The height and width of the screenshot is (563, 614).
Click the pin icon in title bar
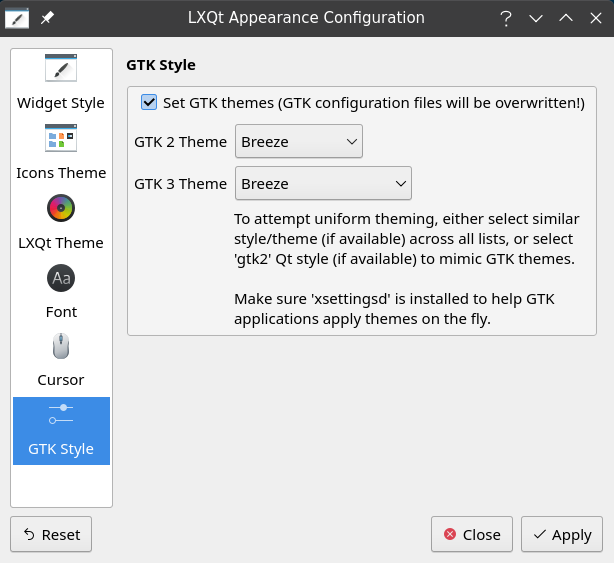(47, 18)
